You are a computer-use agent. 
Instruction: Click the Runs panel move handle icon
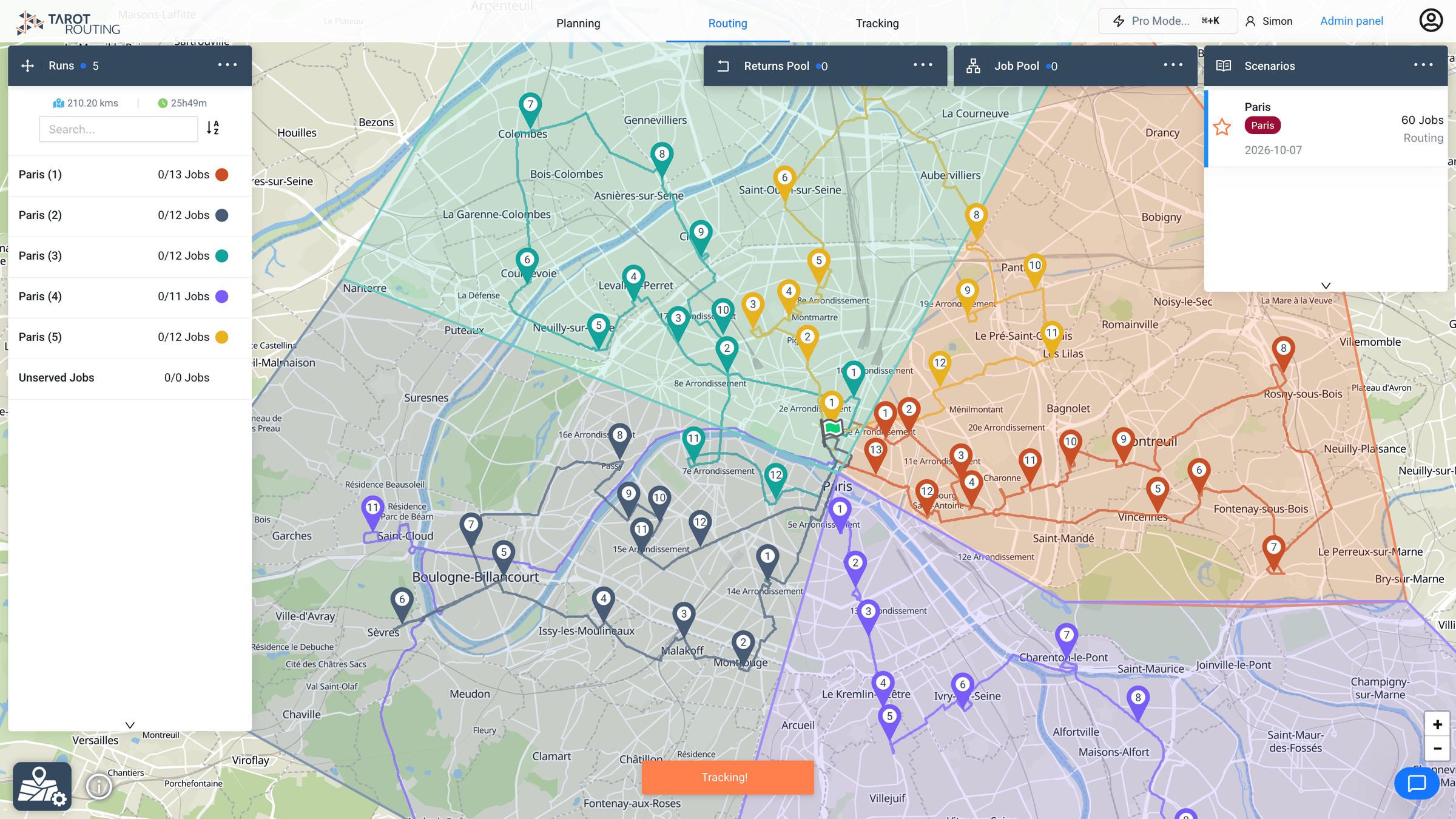[27, 66]
